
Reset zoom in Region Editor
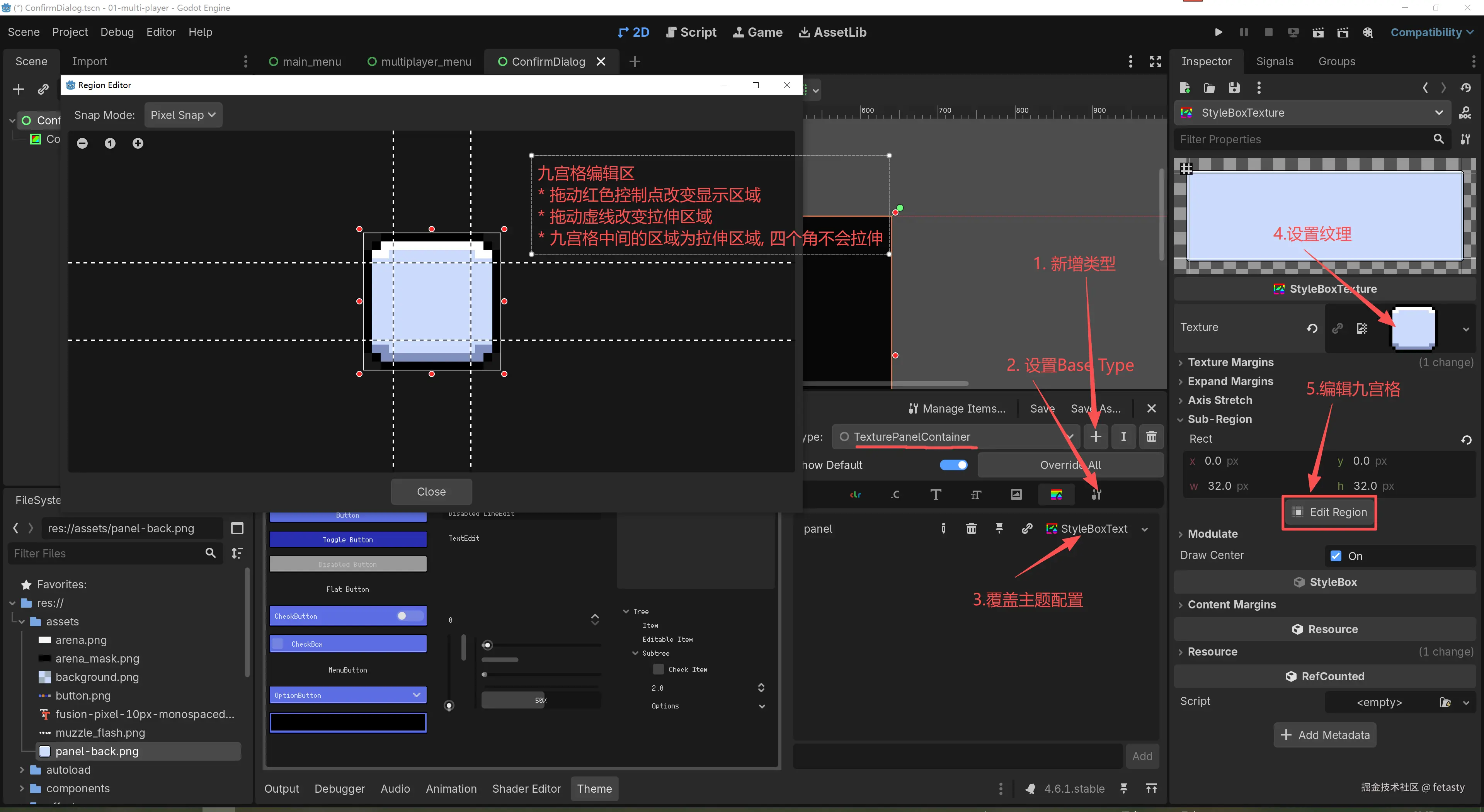110,143
